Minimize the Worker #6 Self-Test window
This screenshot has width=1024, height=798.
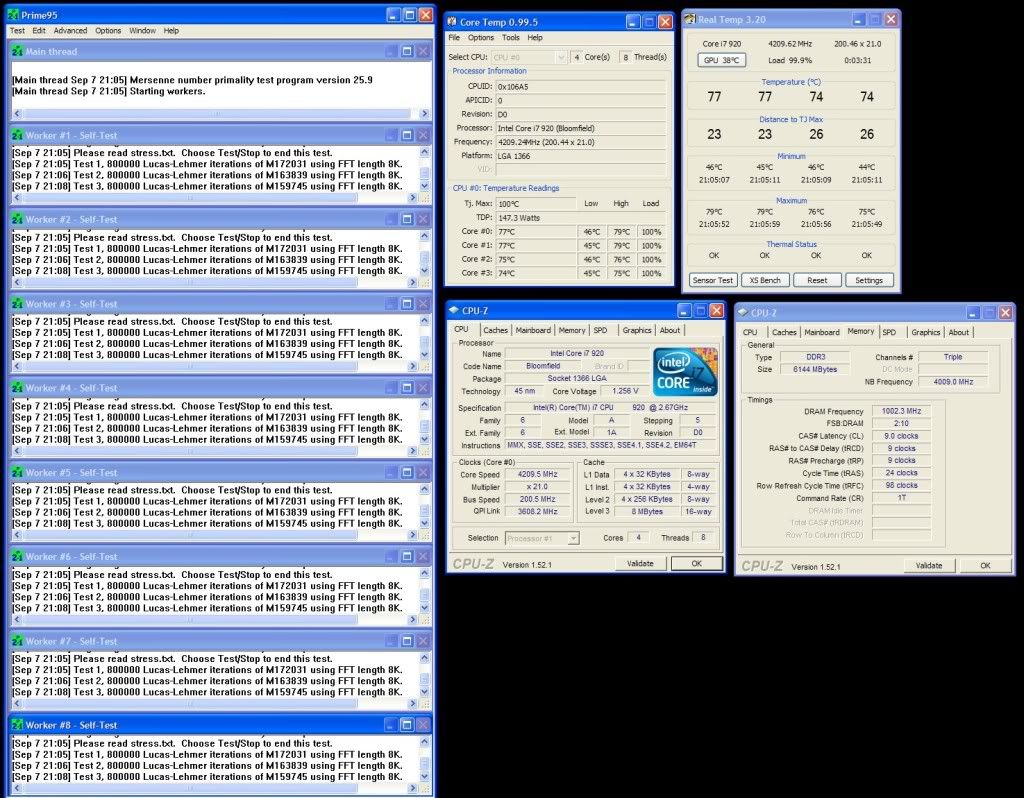(x=391, y=556)
